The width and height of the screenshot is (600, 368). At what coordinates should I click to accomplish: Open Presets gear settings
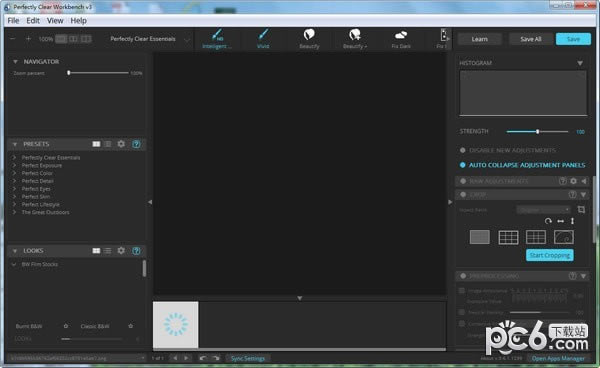pyautogui.click(x=121, y=144)
